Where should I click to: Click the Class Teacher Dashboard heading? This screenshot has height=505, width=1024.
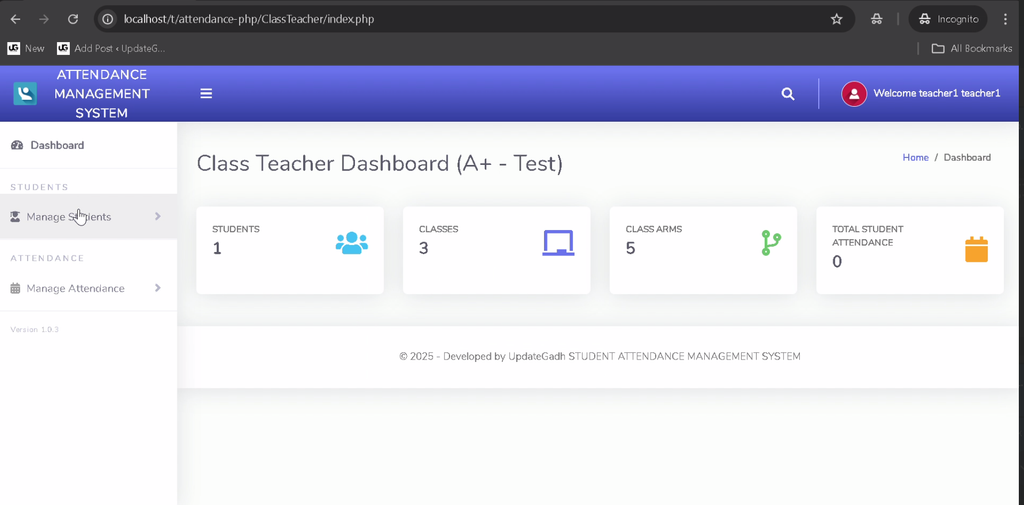379,163
